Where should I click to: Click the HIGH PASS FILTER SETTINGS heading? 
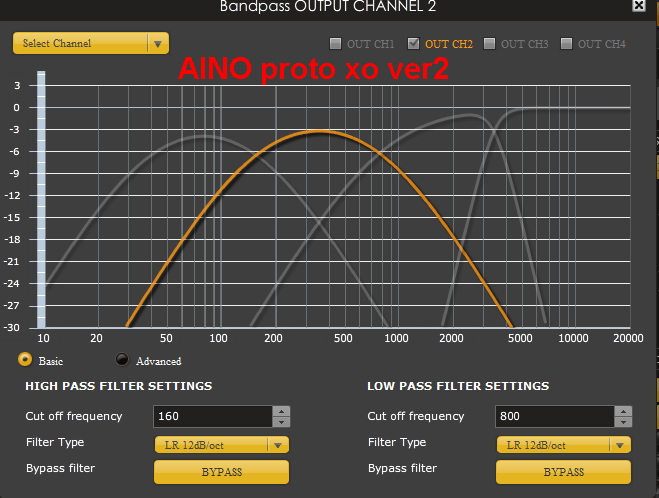click(119, 386)
